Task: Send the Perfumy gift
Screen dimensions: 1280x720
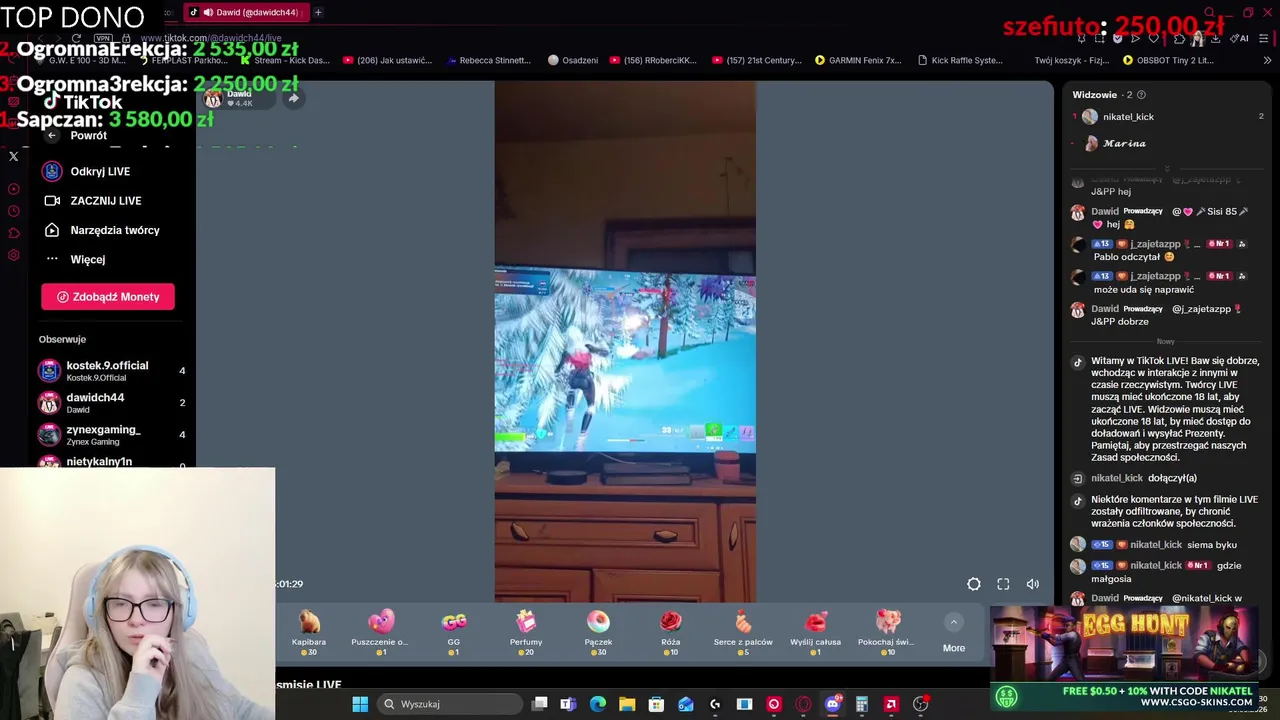Action: (526, 633)
